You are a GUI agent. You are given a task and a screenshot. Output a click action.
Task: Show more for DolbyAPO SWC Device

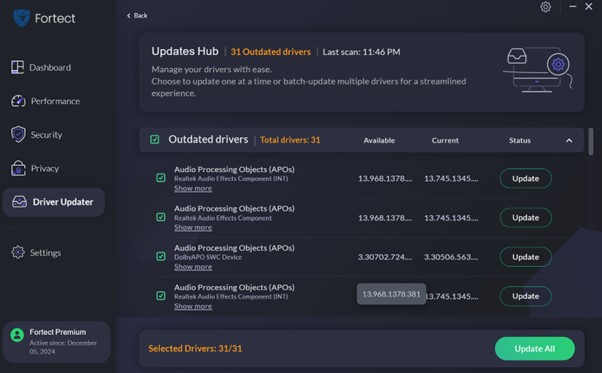[193, 267]
